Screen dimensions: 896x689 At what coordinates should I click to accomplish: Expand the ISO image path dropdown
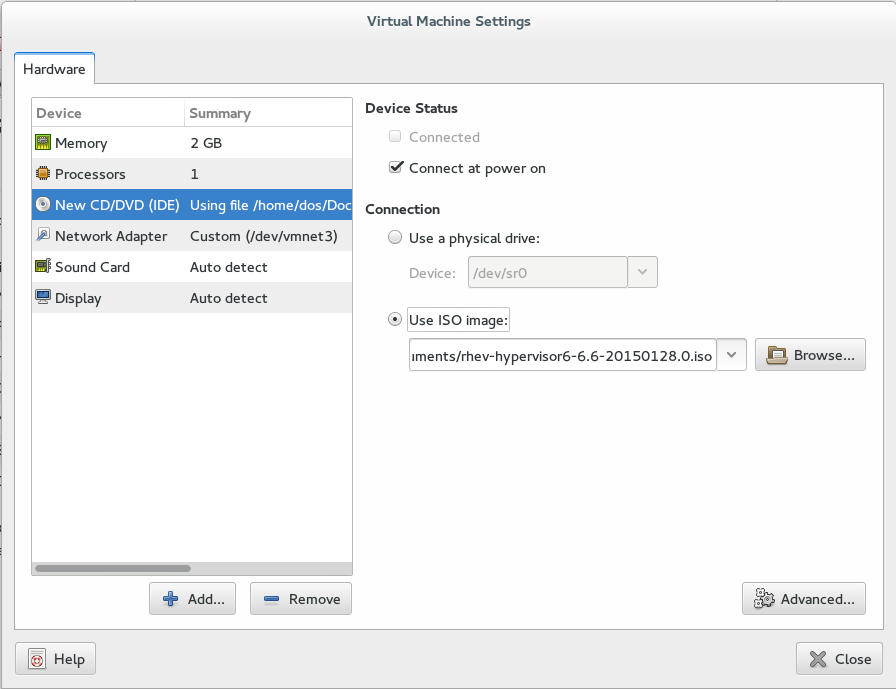(732, 355)
